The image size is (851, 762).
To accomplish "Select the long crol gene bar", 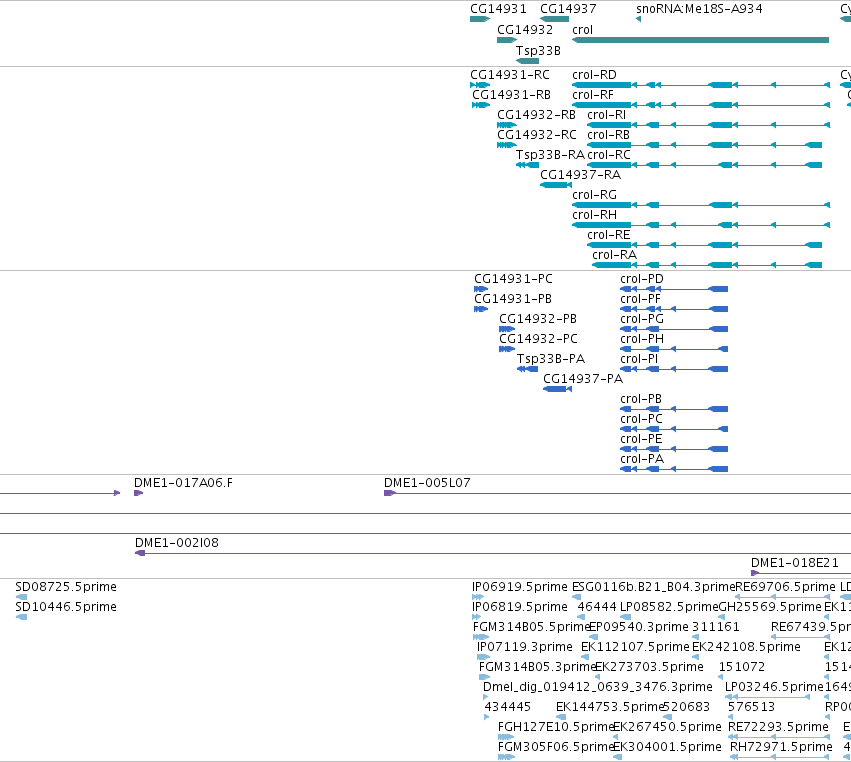I will click(701, 40).
